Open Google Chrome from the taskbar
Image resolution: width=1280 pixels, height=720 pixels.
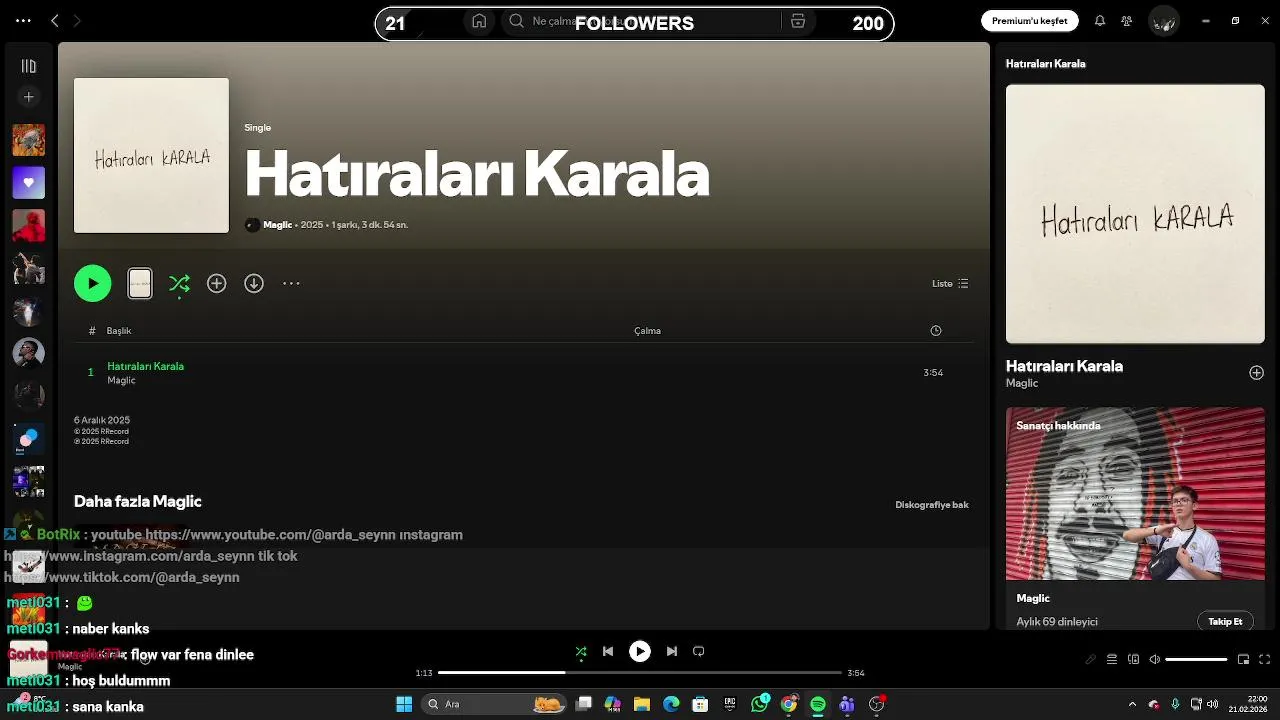click(789, 704)
